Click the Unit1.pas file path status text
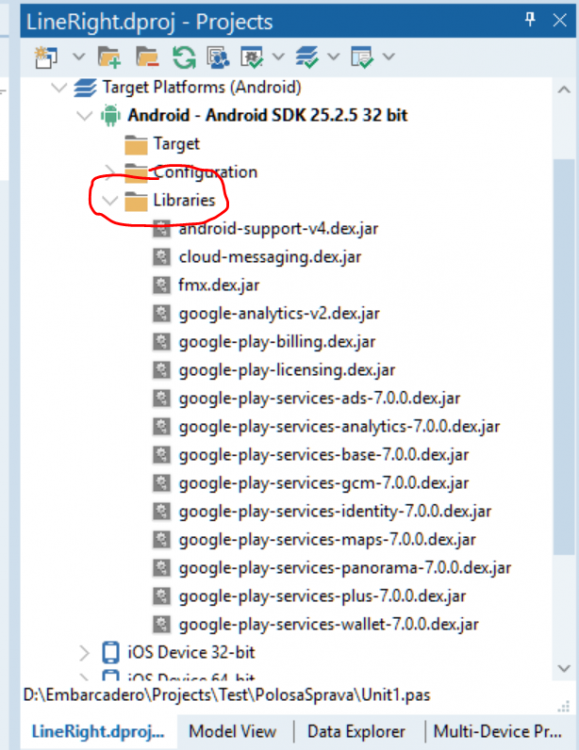Viewport: 579px width, 750px height. (x=227, y=695)
